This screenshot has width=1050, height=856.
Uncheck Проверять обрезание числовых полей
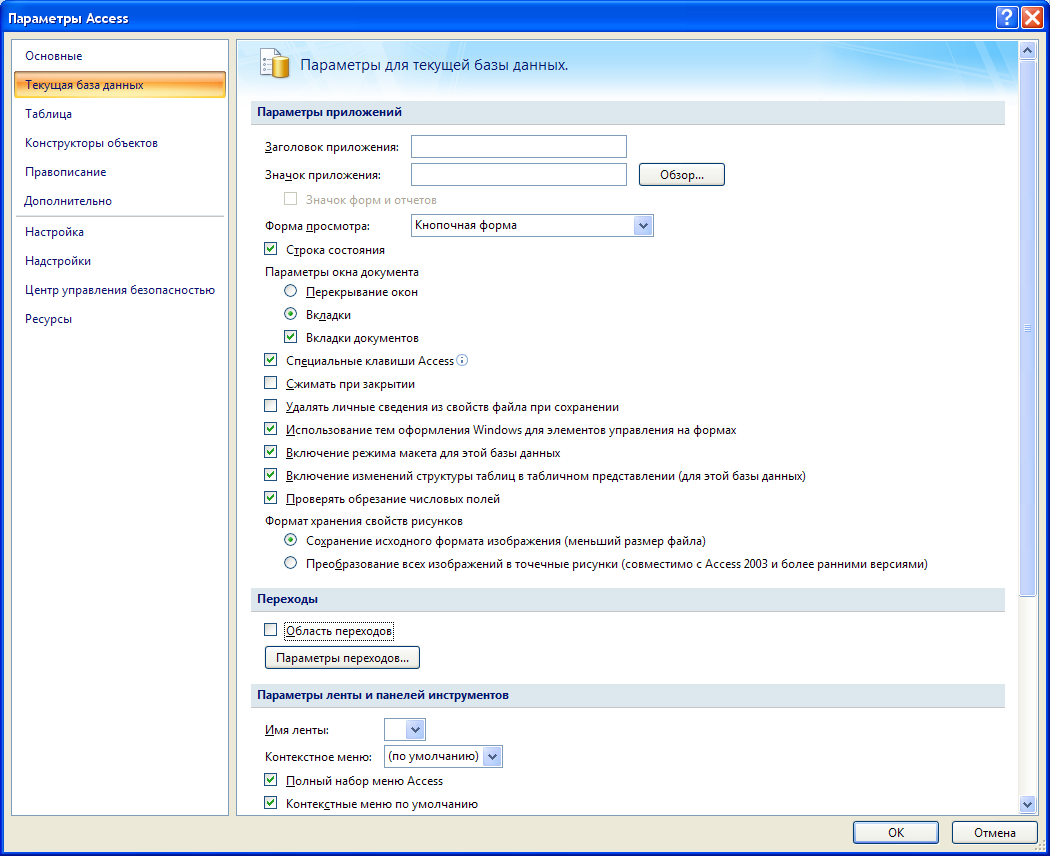coord(271,498)
